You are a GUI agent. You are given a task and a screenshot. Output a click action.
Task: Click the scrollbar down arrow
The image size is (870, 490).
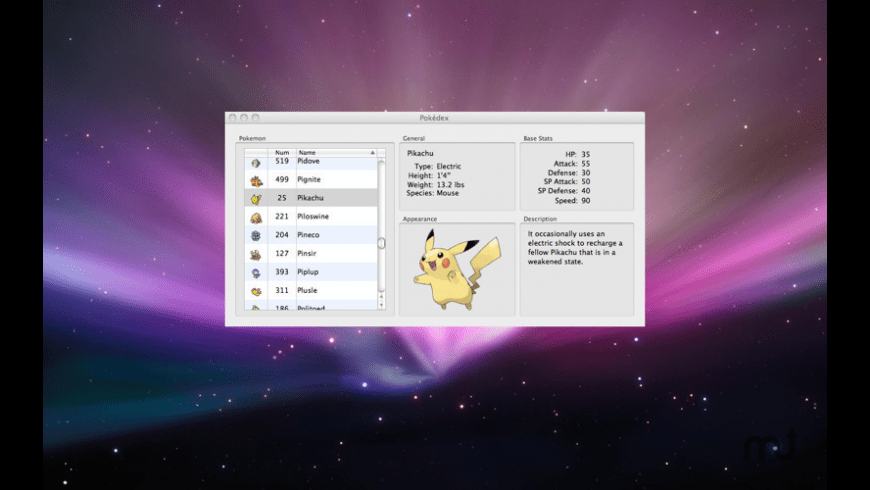(381, 305)
